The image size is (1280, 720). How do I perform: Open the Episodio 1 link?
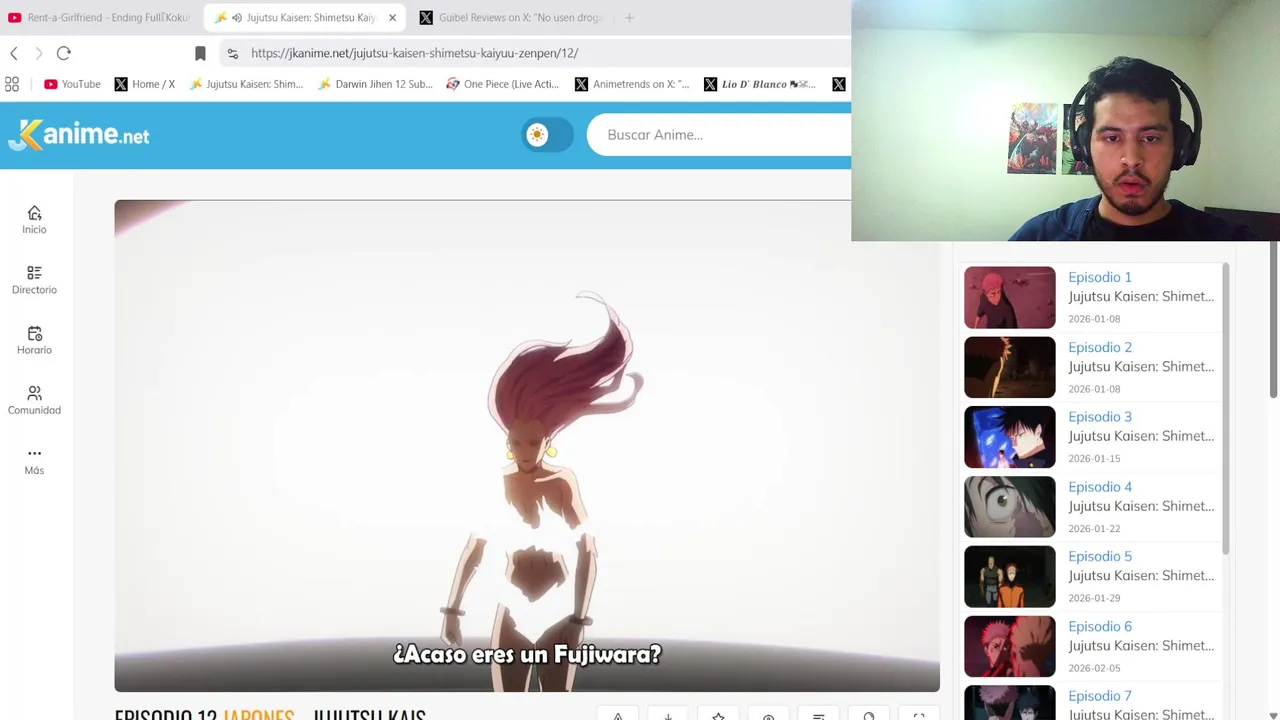(x=1100, y=277)
